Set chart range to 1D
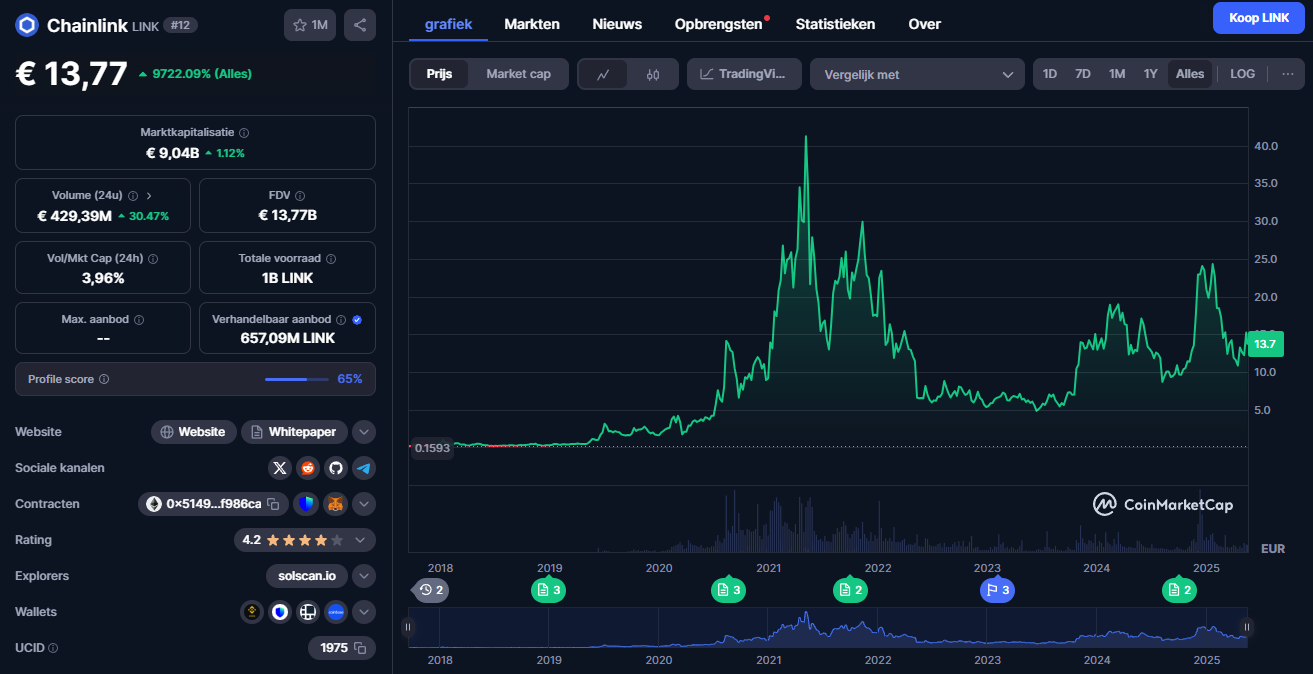The image size is (1313, 674). [x=1050, y=74]
